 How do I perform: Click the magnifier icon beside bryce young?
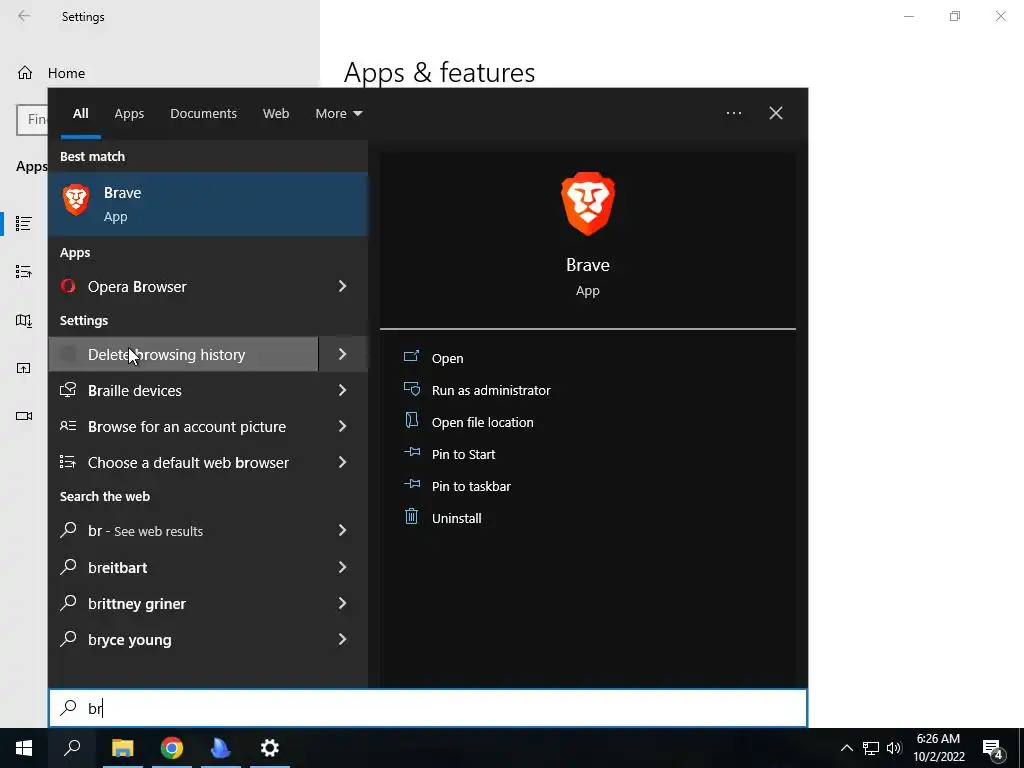point(69,638)
